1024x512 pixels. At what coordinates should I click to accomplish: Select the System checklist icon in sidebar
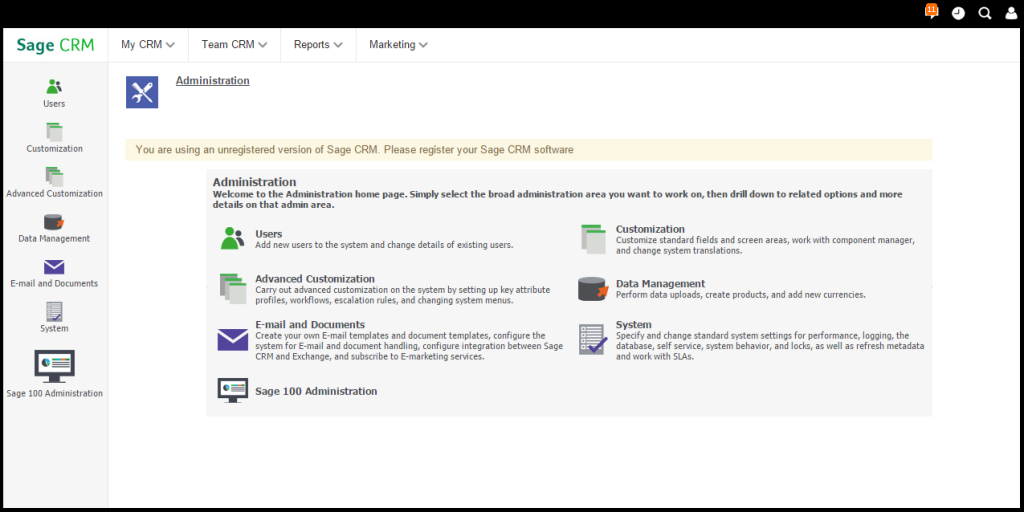pos(54,312)
